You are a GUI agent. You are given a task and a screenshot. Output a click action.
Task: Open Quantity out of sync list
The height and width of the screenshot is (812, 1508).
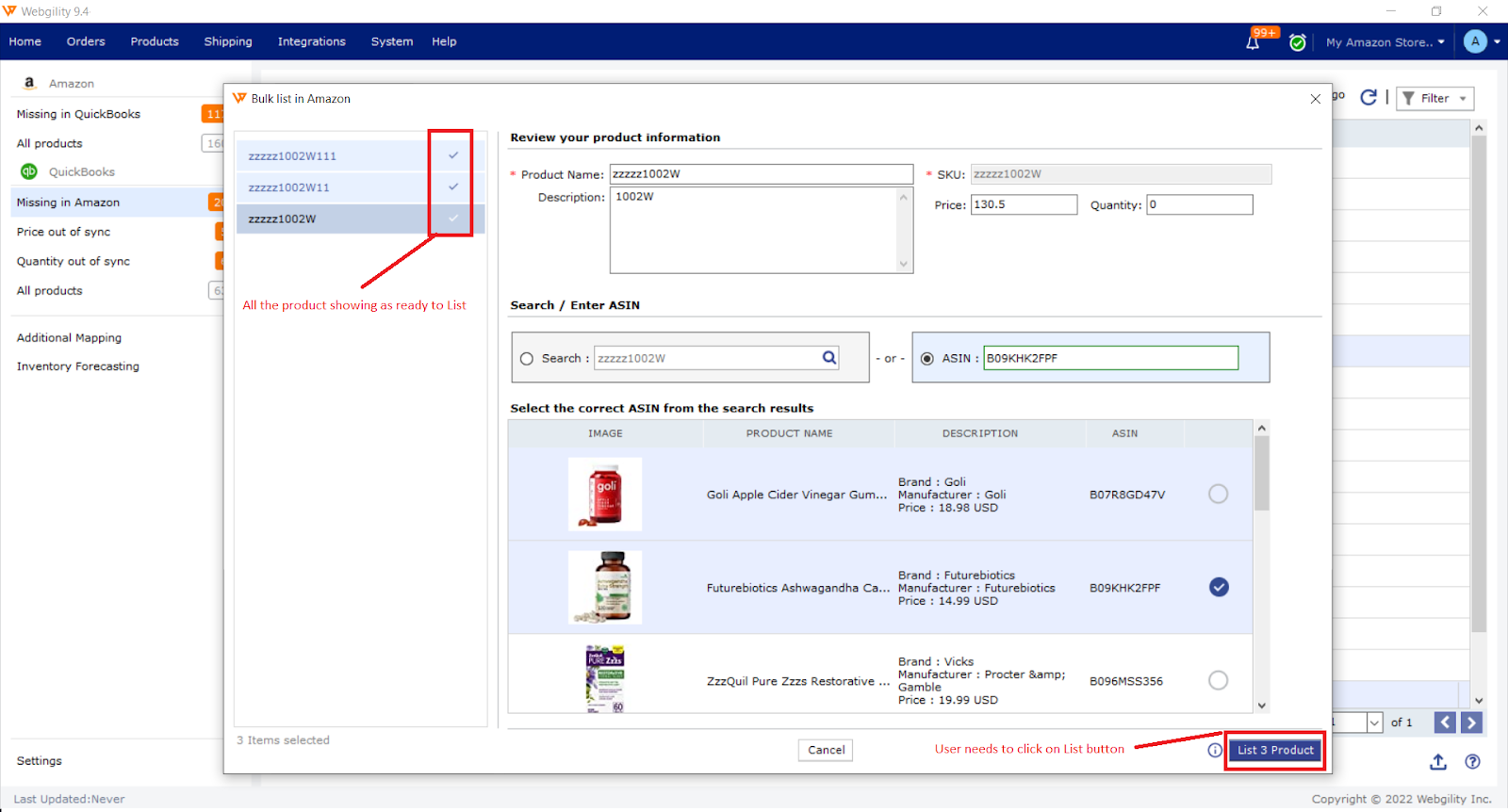74,261
